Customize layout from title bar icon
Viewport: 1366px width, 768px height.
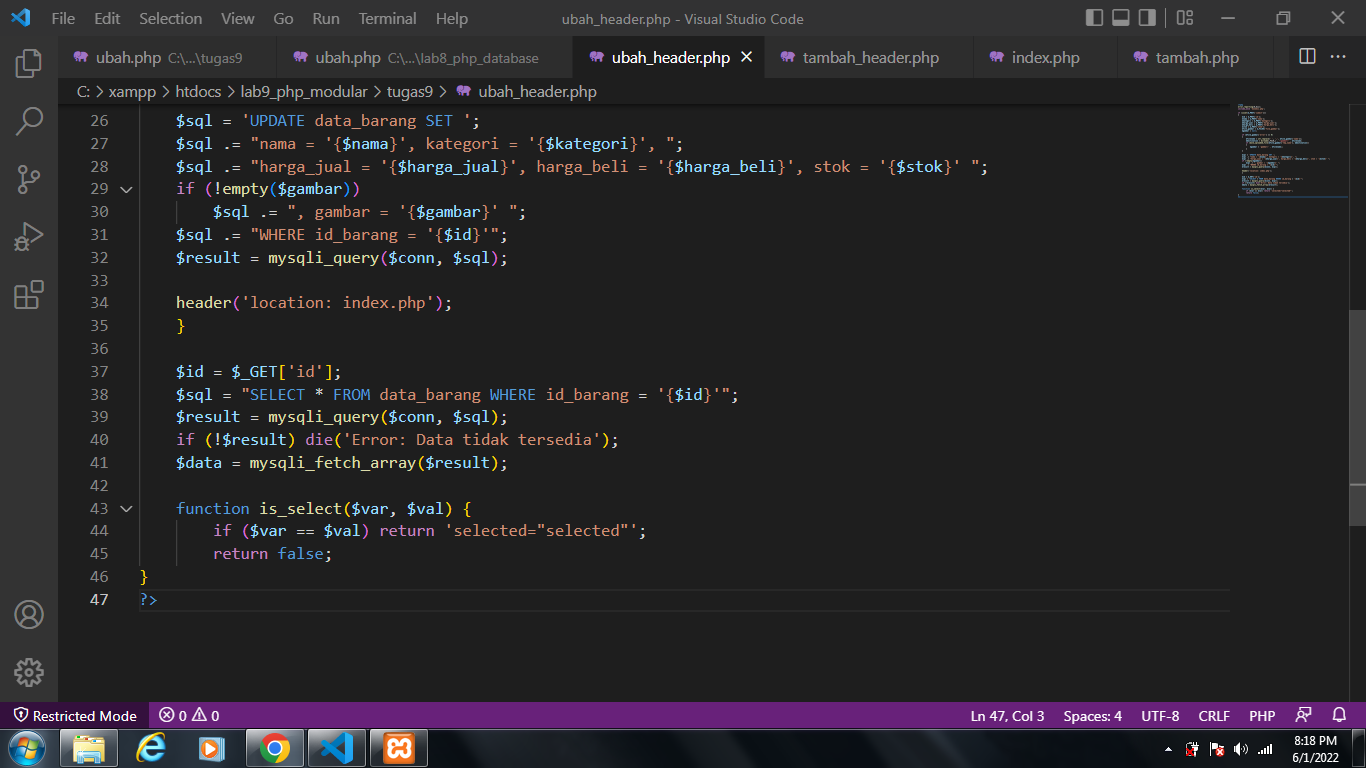point(1185,18)
